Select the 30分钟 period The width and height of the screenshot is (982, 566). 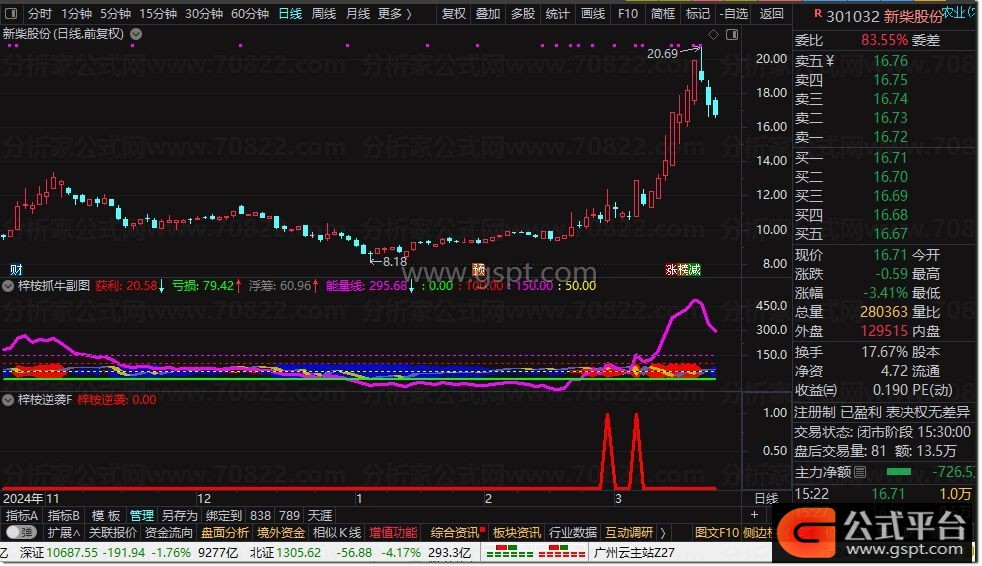(x=204, y=13)
